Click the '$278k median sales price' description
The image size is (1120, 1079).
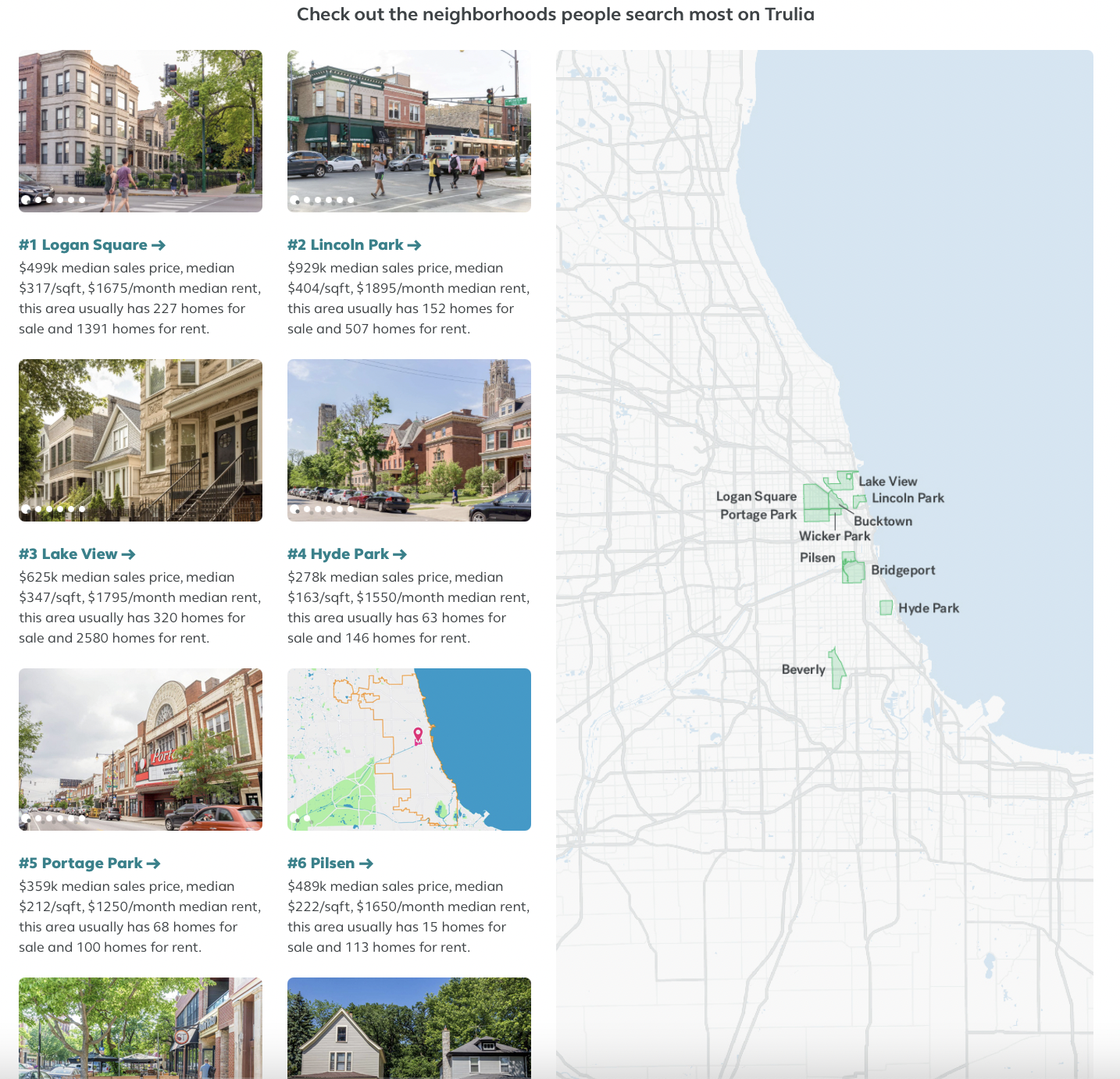point(408,607)
